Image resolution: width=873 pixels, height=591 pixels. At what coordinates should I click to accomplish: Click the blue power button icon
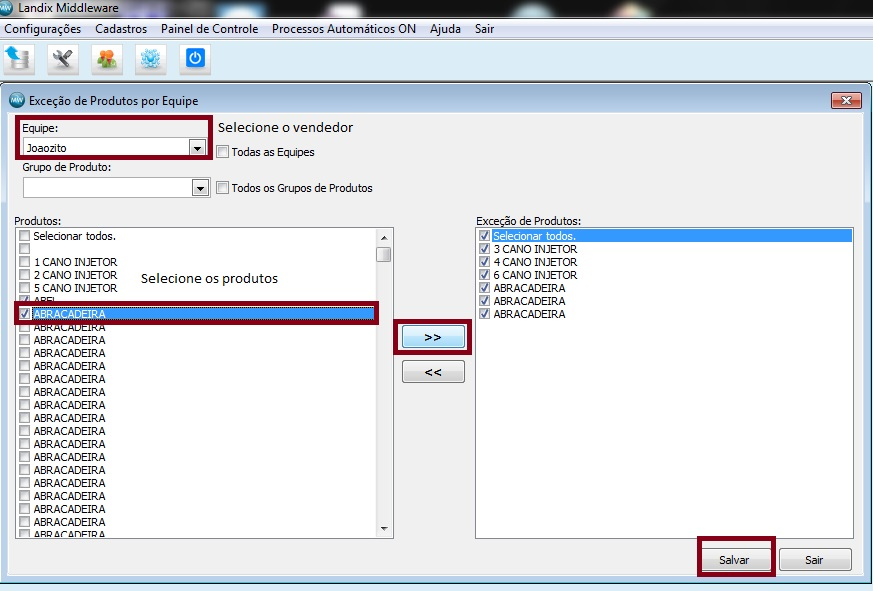click(x=195, y=59)
